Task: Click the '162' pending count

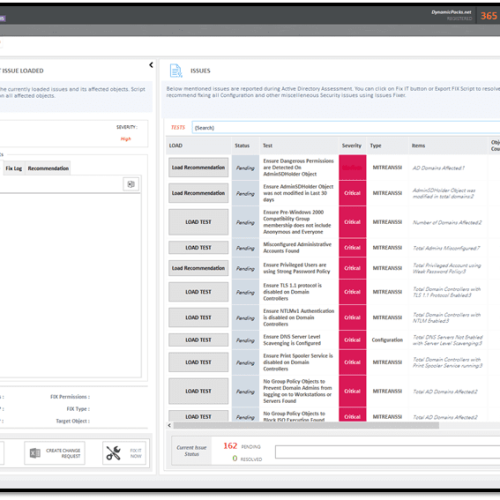Action: (x=230, y=446)
